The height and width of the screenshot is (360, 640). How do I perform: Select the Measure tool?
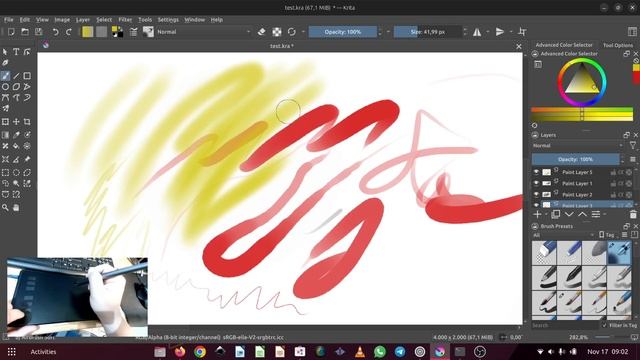(x=16, y=159)
